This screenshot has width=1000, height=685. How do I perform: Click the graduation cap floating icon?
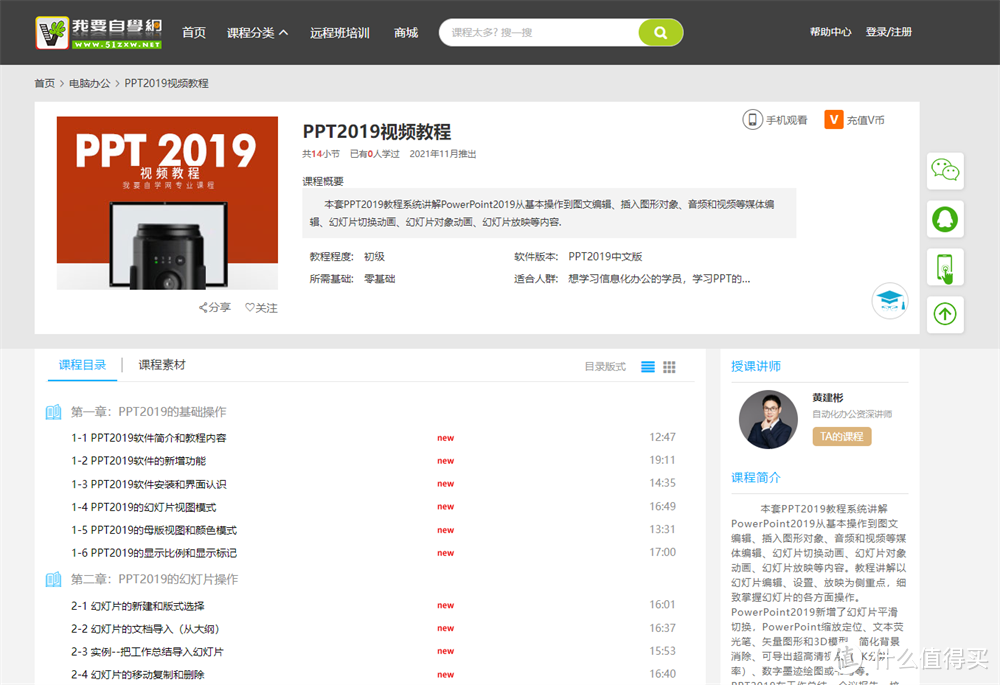[890, 300]
